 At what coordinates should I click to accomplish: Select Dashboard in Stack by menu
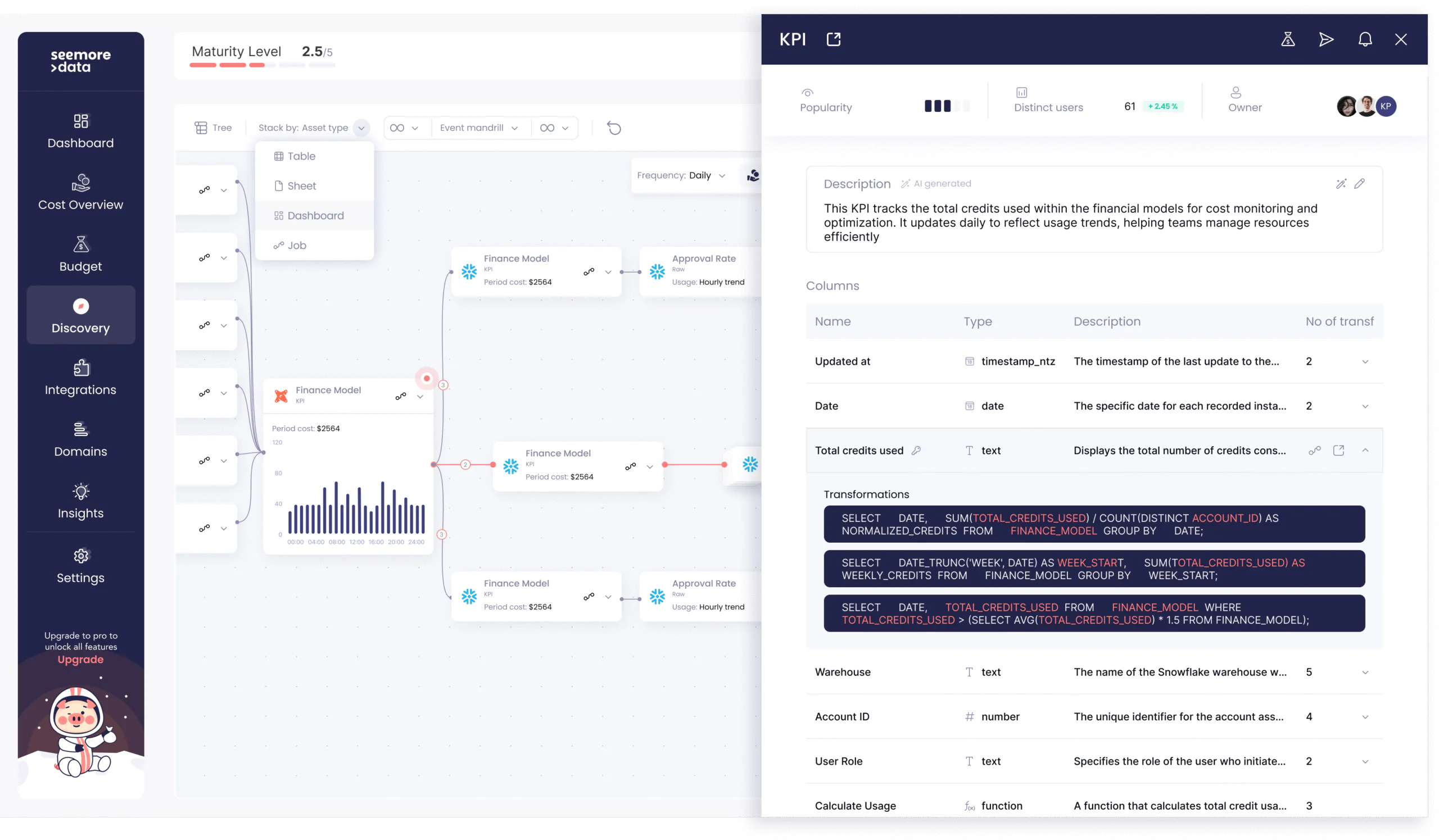point(315,216)
